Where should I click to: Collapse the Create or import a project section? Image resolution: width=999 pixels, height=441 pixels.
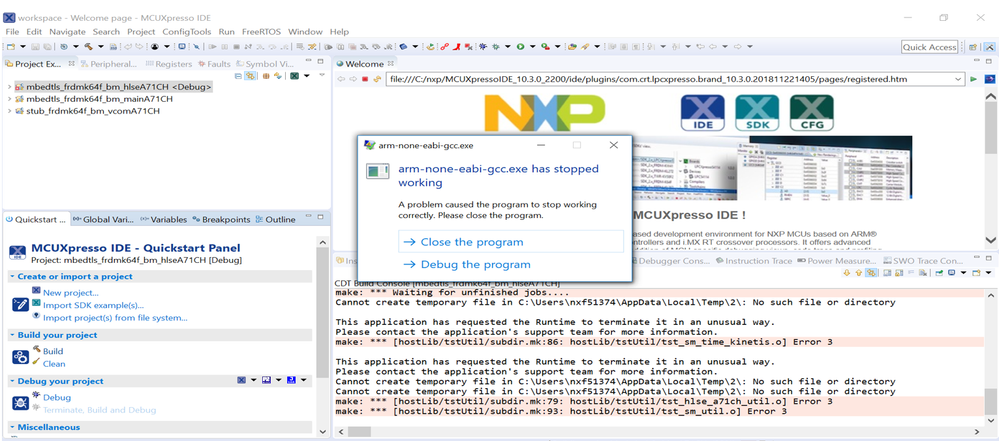click(x=12, y=277)
